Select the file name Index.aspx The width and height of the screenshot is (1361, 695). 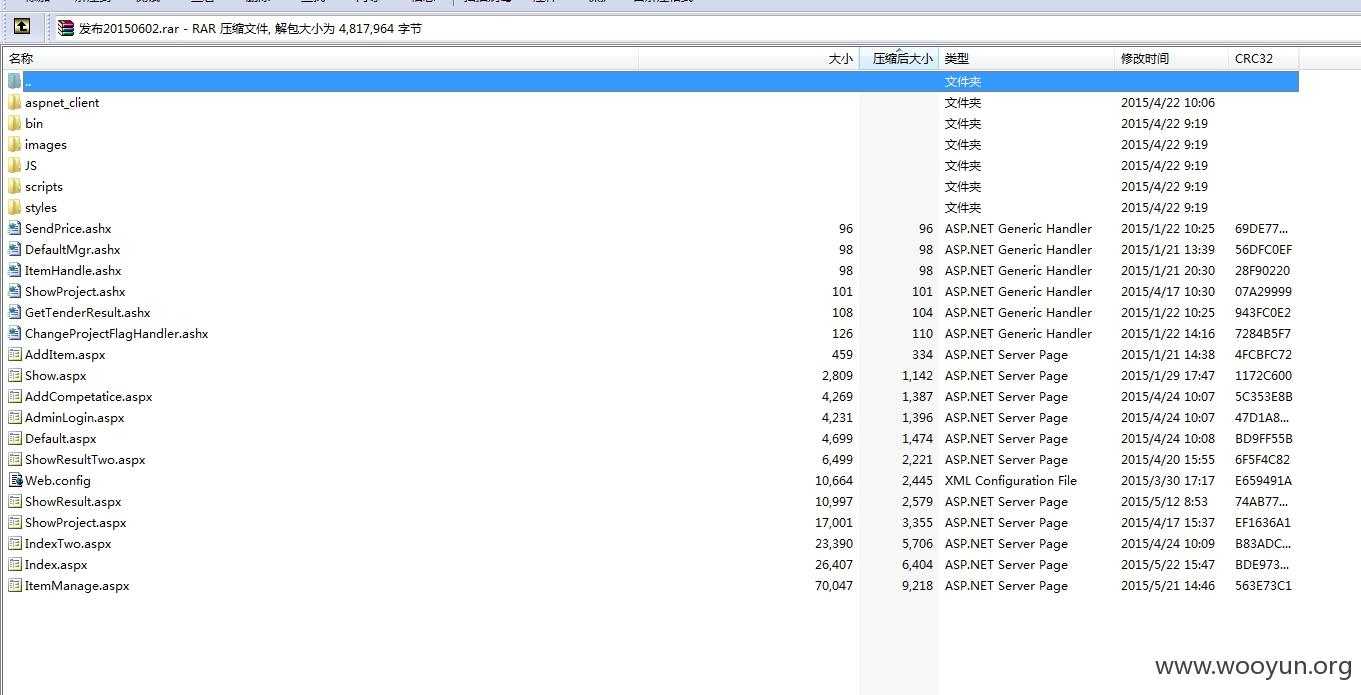point(56,564)
